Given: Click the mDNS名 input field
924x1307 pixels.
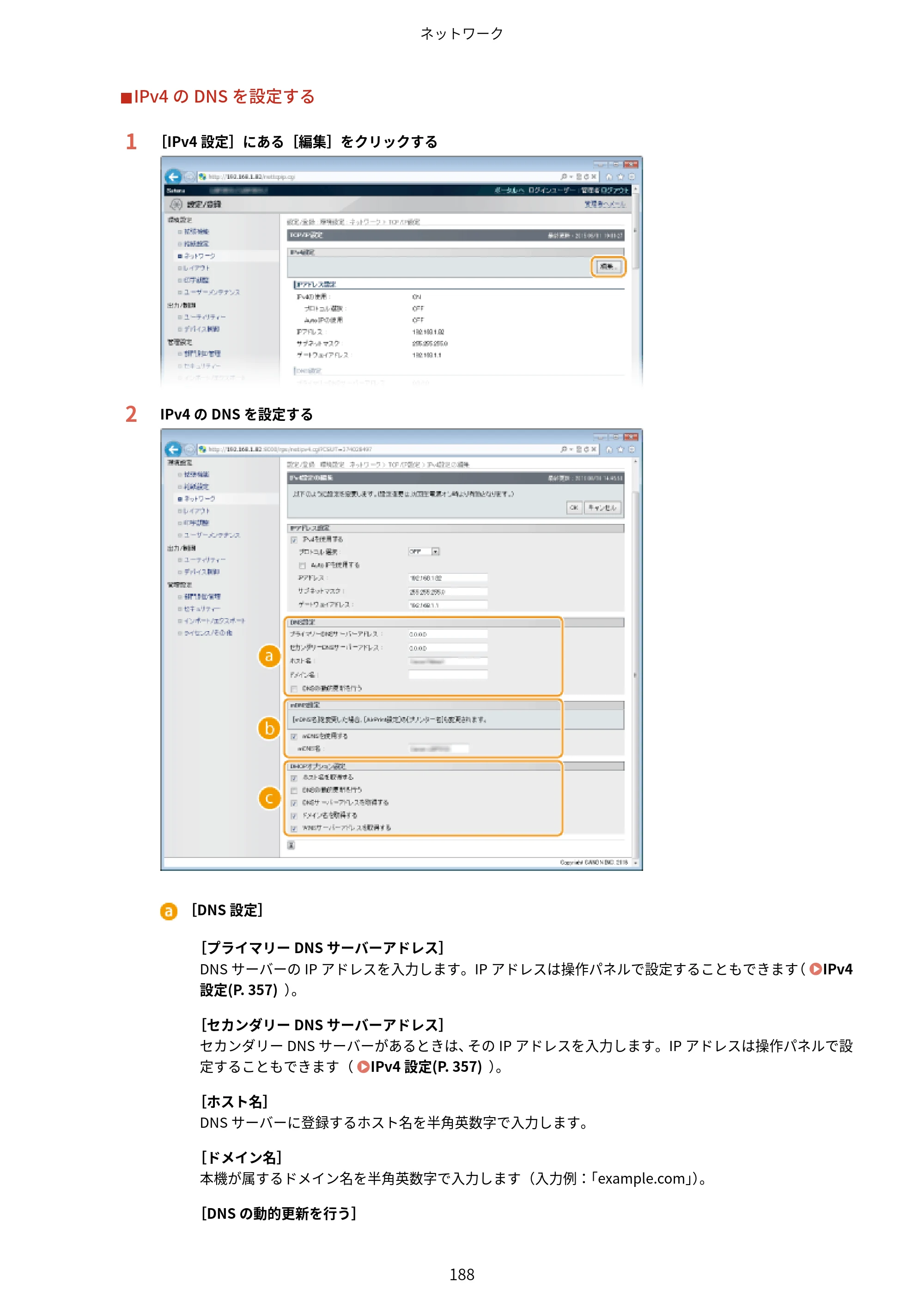Looking at the screenshot, I should (439, 749).
